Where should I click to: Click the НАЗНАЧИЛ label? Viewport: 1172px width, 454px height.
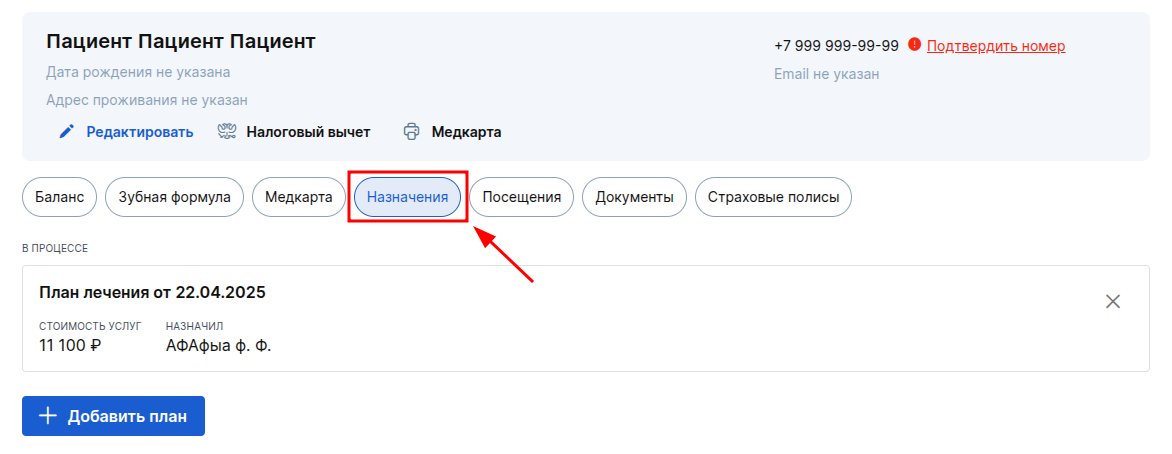(194, 326)
